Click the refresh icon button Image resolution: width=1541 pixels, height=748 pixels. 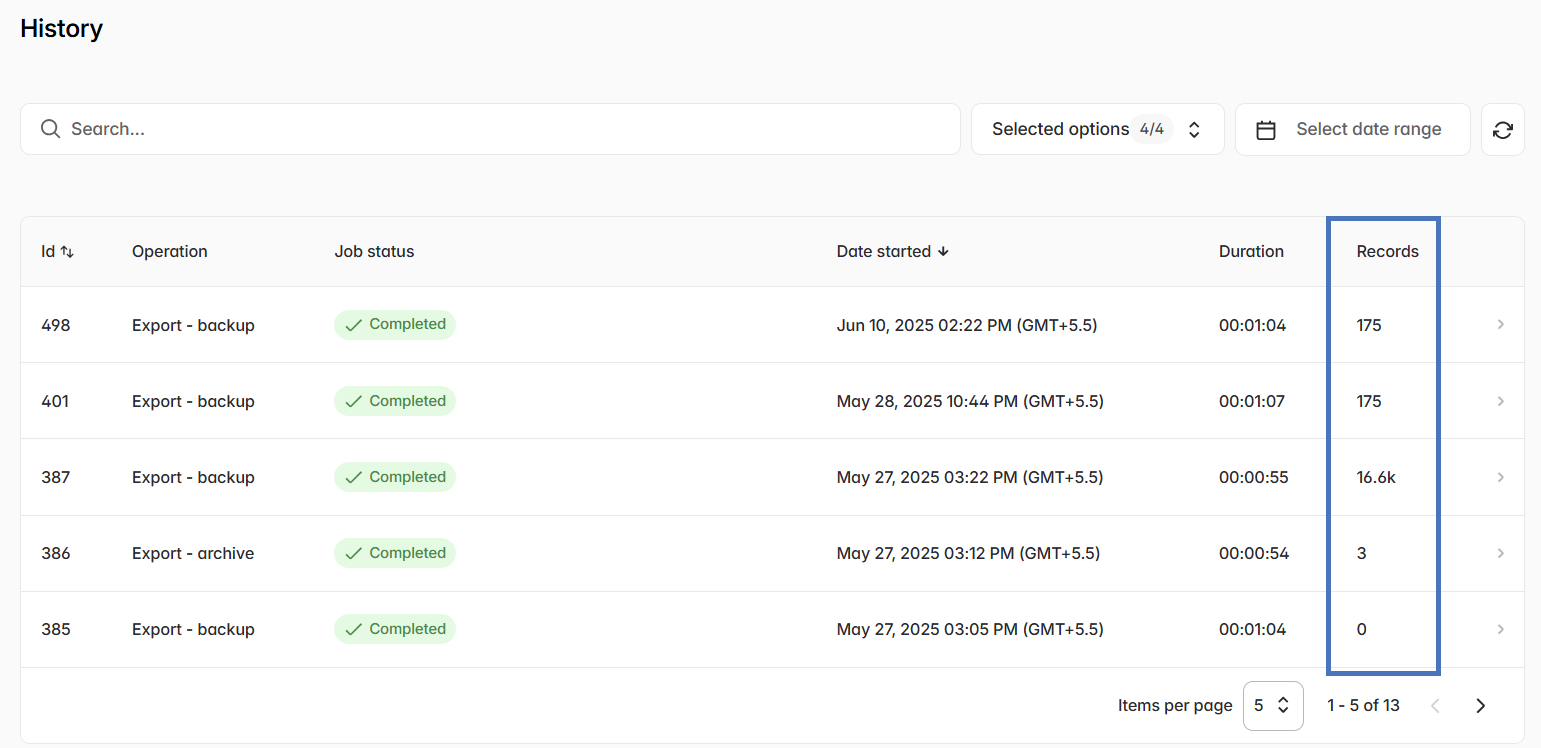click(1502, 130)
